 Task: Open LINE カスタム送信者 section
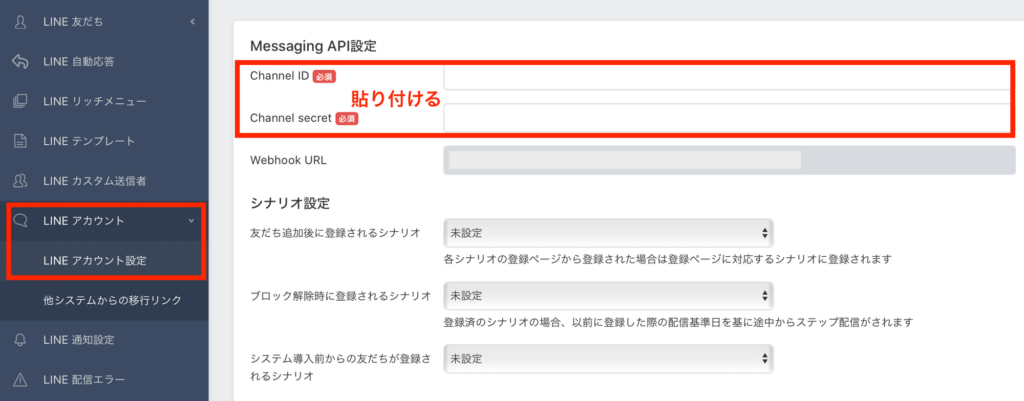click(104, 180)
